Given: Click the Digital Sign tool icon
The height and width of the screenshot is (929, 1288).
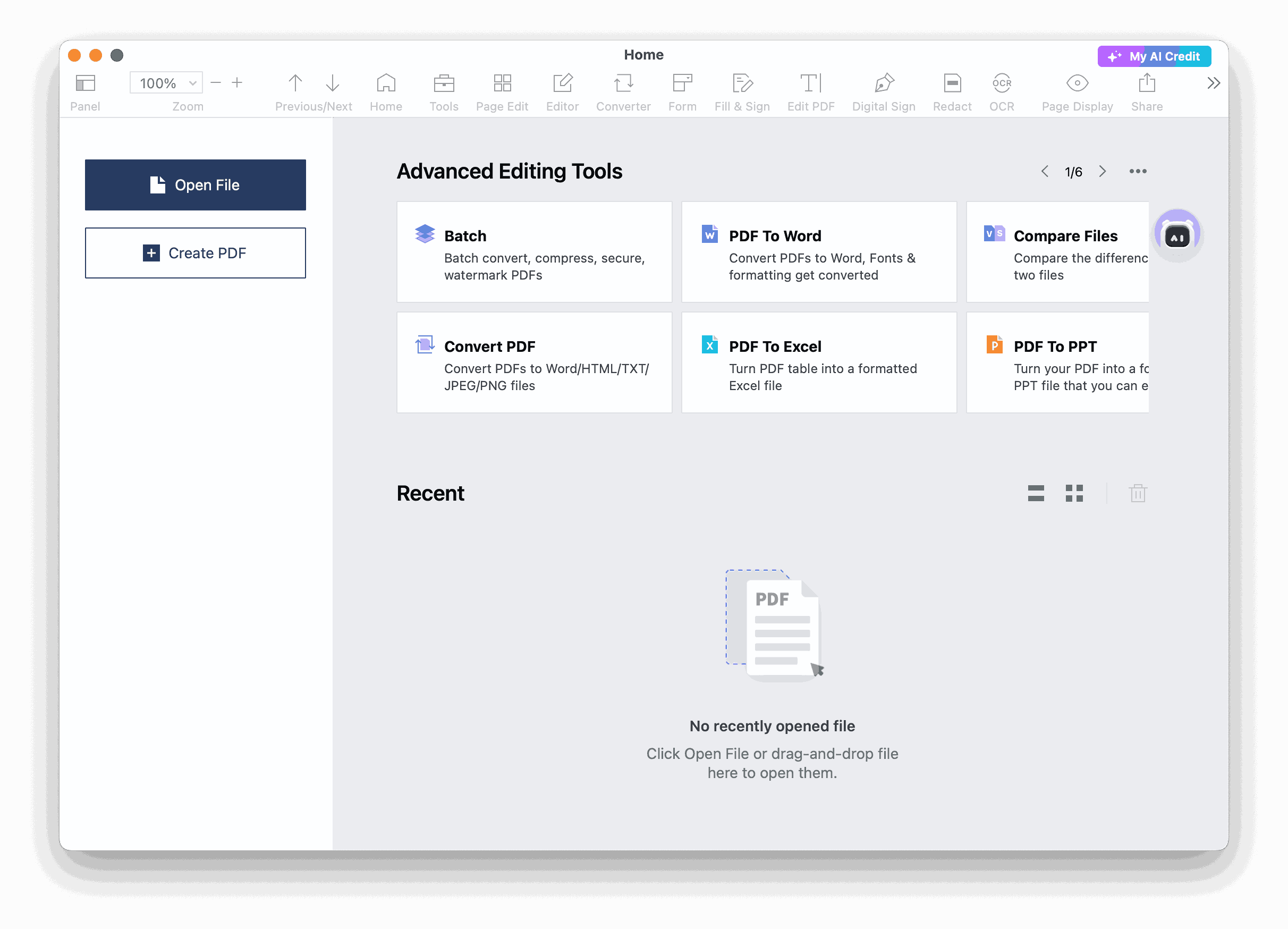Looking at the screenshot, I should pyautogui.click(x=884, y=84).
